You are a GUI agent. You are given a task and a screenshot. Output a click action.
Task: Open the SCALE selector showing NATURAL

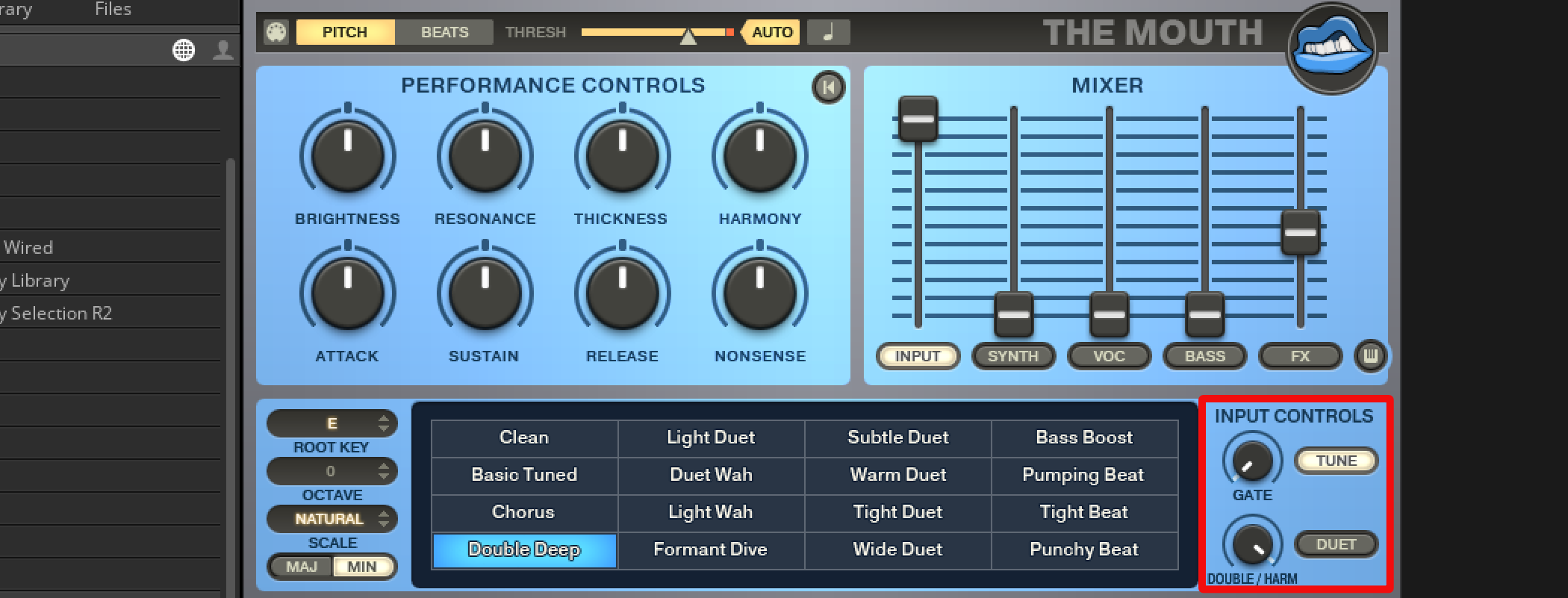tap(332, 519)
